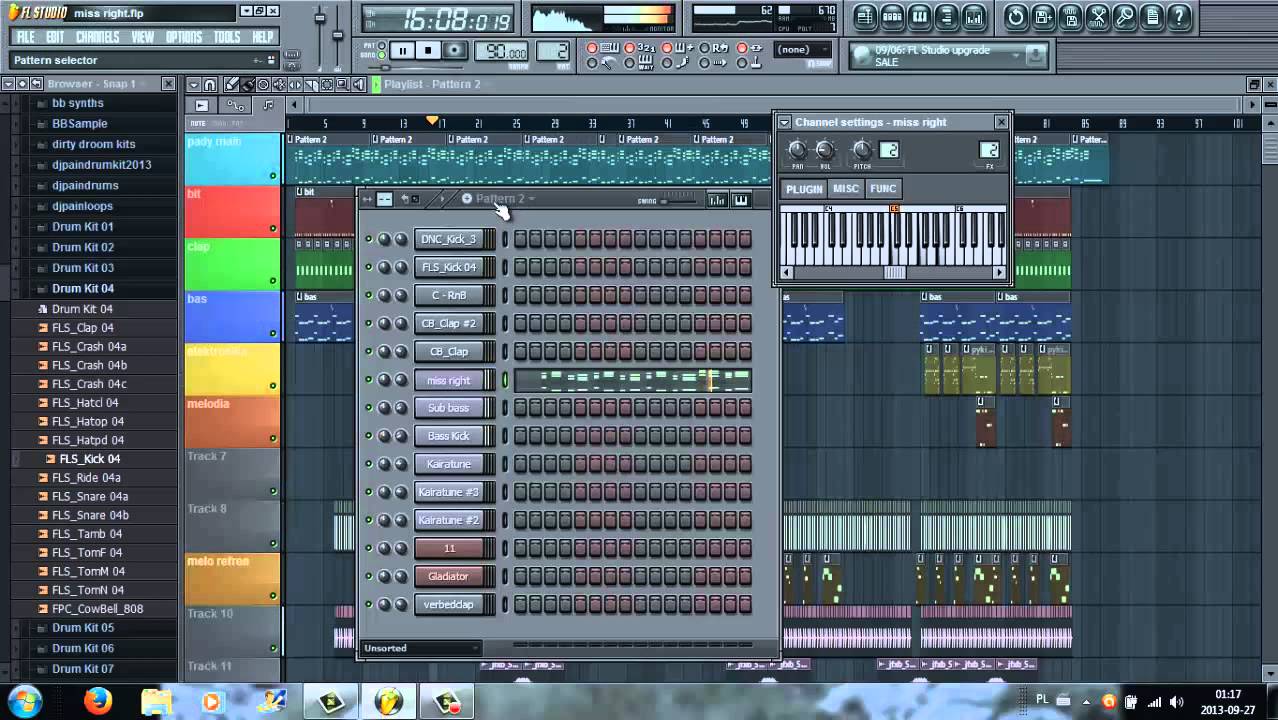Image resolution: width=1278 pixels, height=720 pixels.
Task: Expand the bb synths folder
Action: pos(77,103)
